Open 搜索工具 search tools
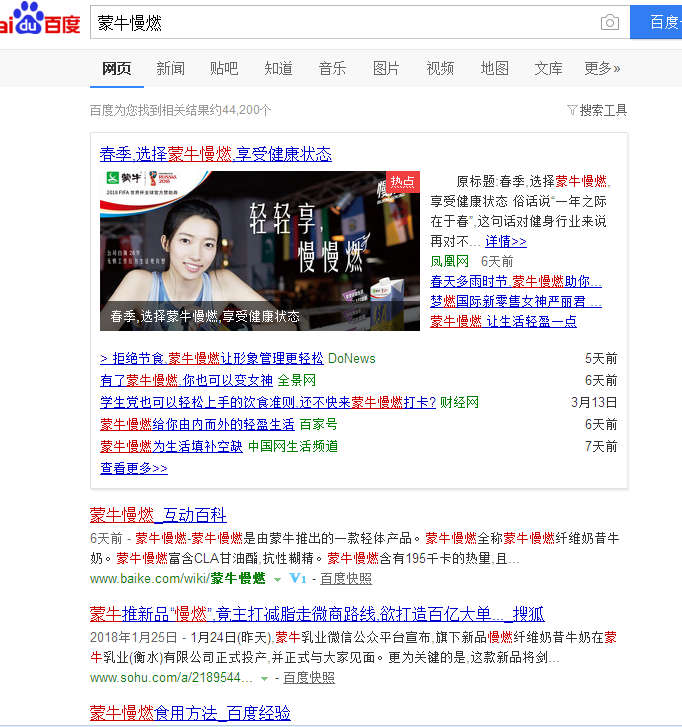The width and height of the screenshot is (682, 727). [x=603, y=110]
